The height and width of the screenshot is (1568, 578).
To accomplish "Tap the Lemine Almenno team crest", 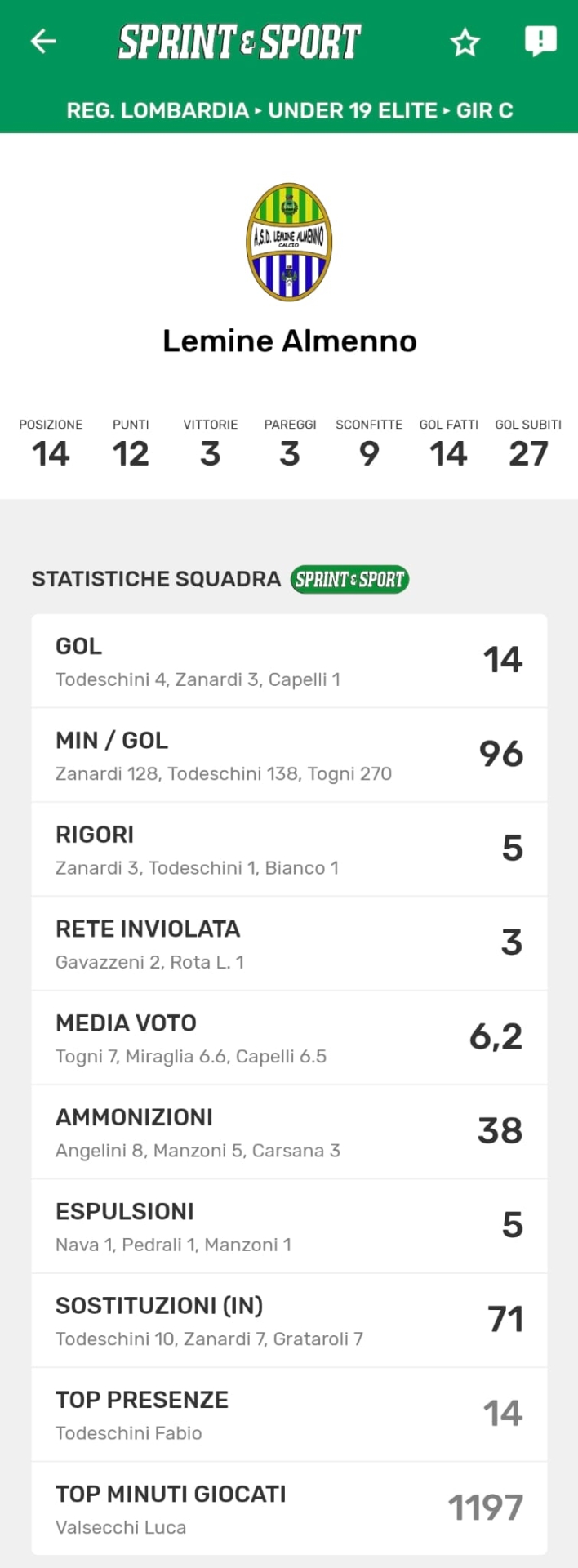I will coord(289,242).
